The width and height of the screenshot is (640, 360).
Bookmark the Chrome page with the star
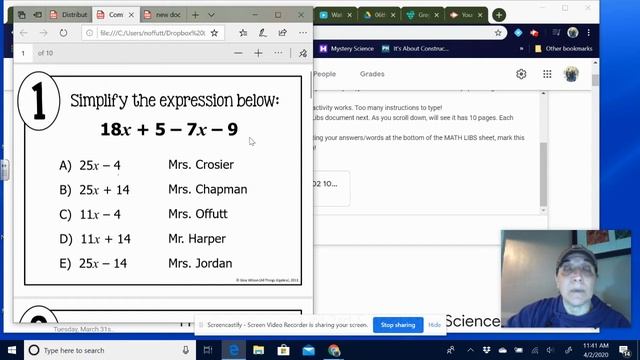pyautogui.click(x=498, y=33)
